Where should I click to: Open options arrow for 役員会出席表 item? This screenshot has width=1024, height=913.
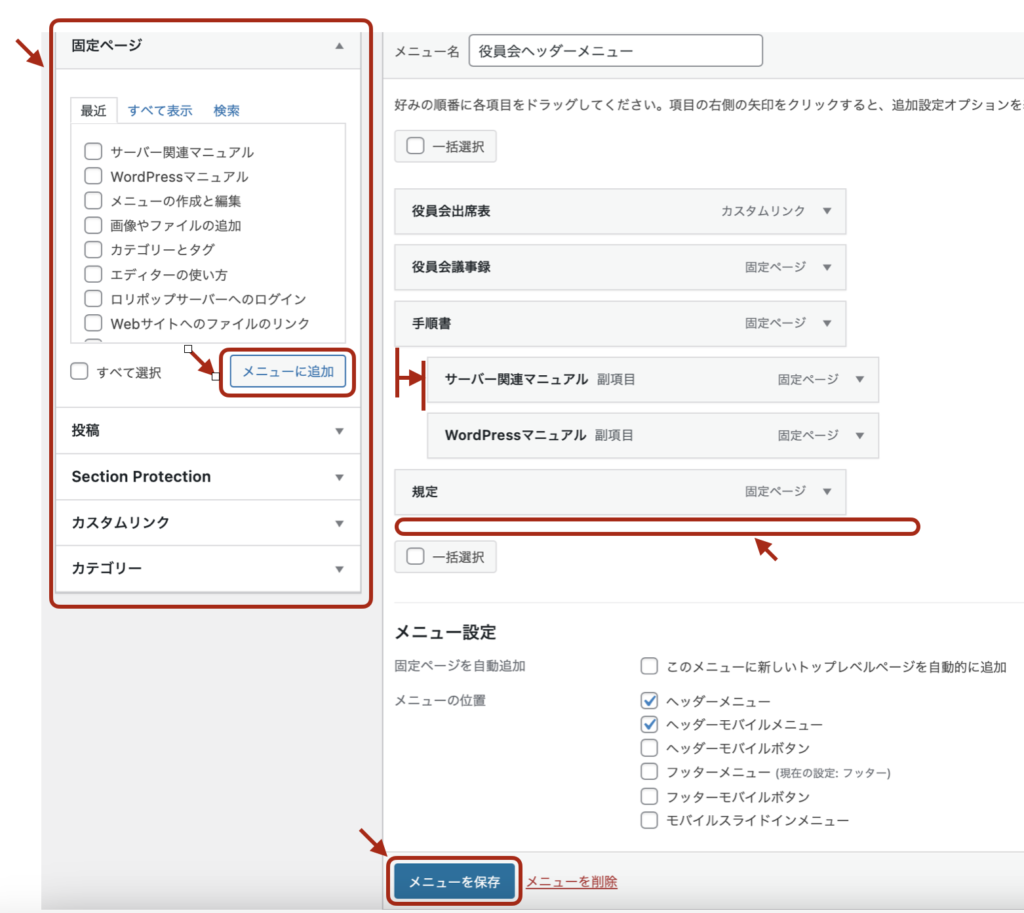coord(826,211)
